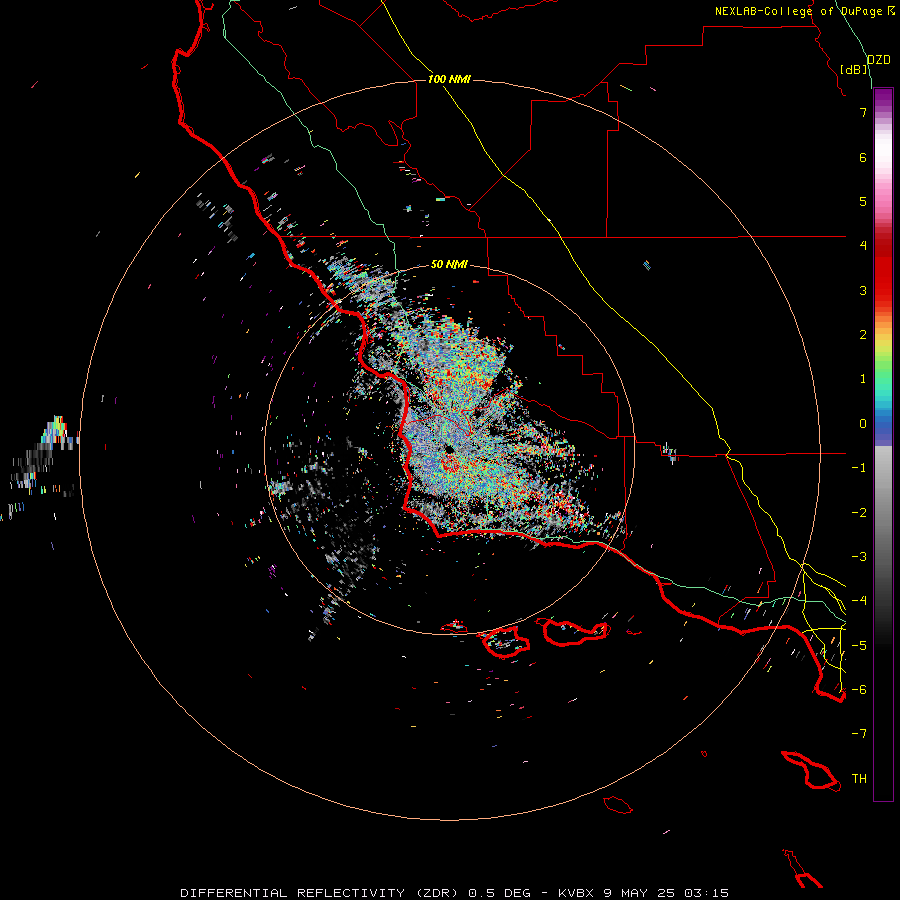Click the 50 NMI range ring label

click(449, 264)
